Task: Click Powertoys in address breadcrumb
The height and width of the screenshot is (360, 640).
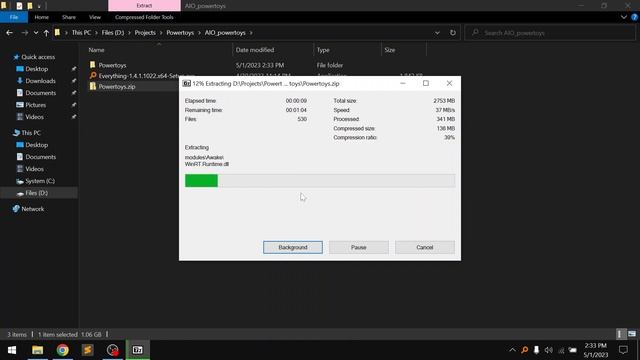Action: click(180, 33)
